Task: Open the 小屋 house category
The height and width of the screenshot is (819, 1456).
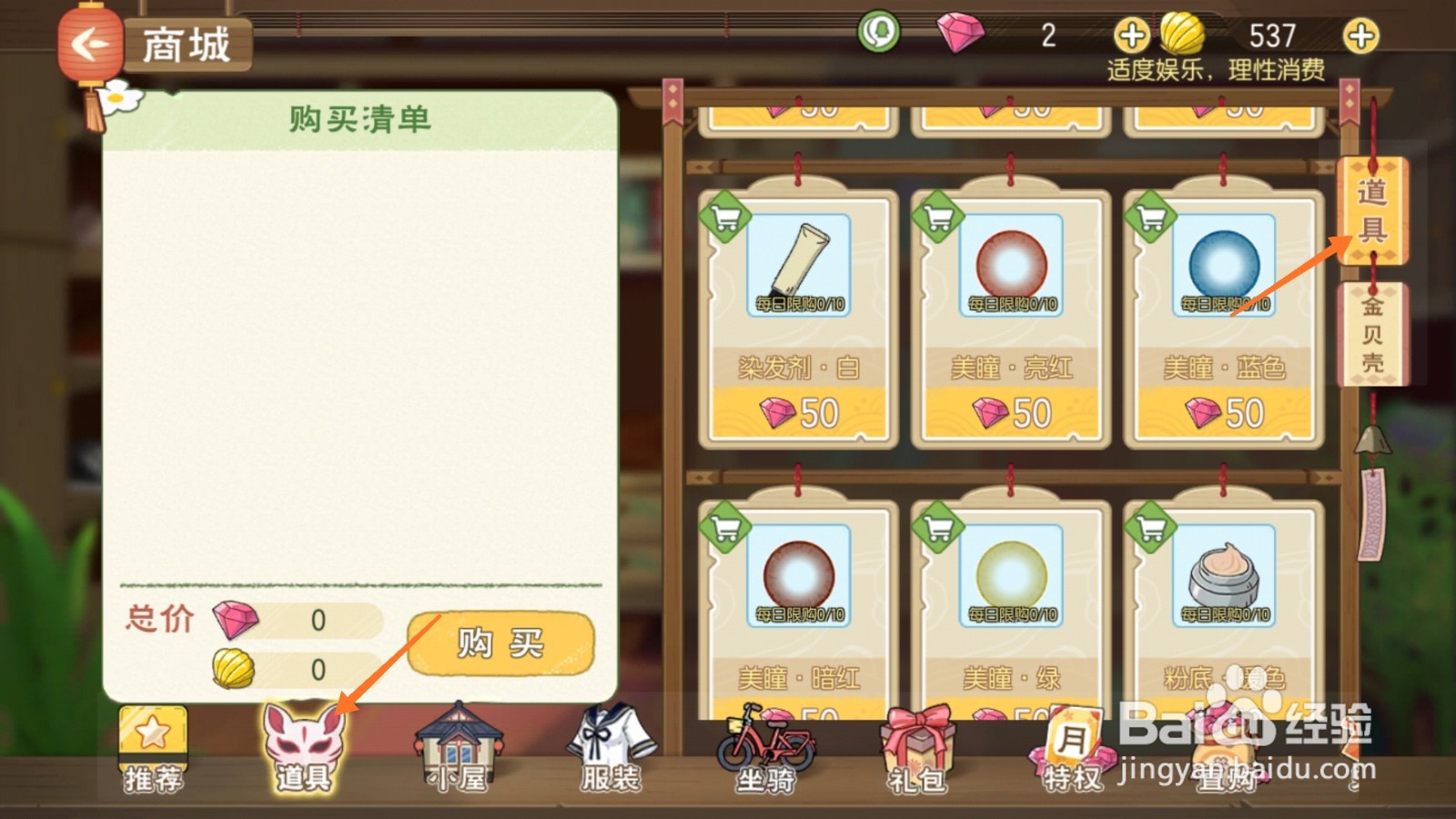Action: [460, 748]
